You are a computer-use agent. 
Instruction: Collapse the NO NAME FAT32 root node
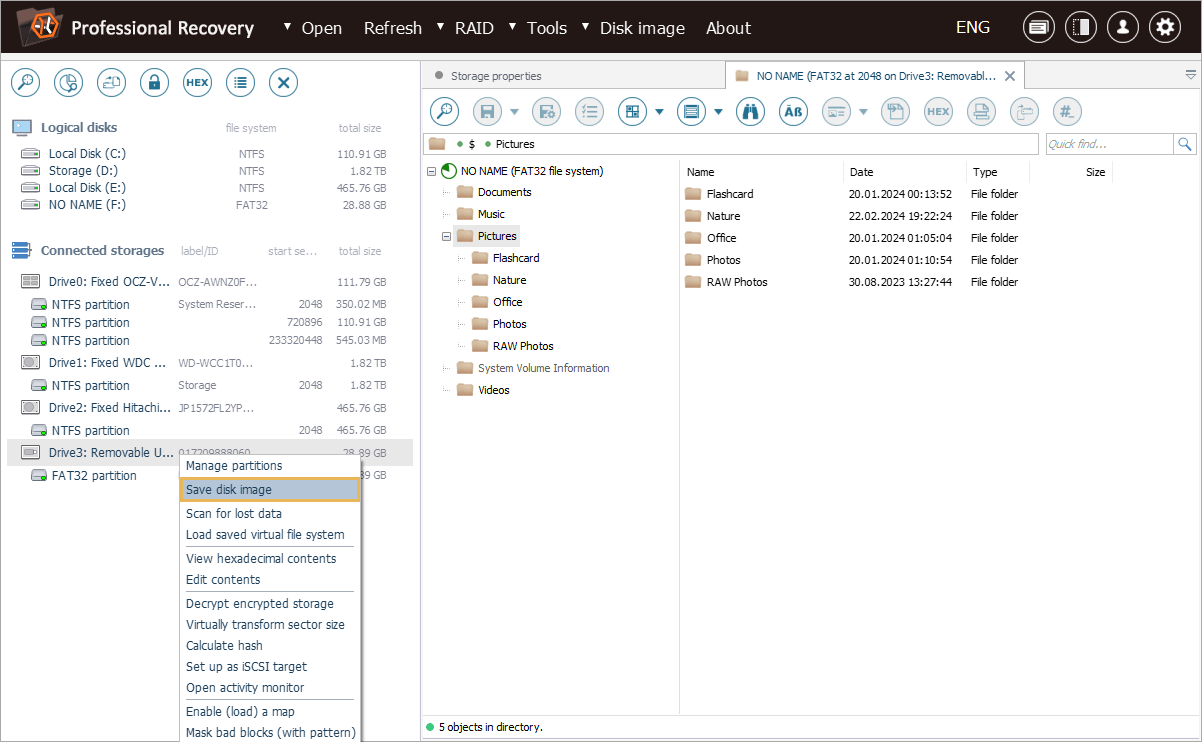(431, 171)
